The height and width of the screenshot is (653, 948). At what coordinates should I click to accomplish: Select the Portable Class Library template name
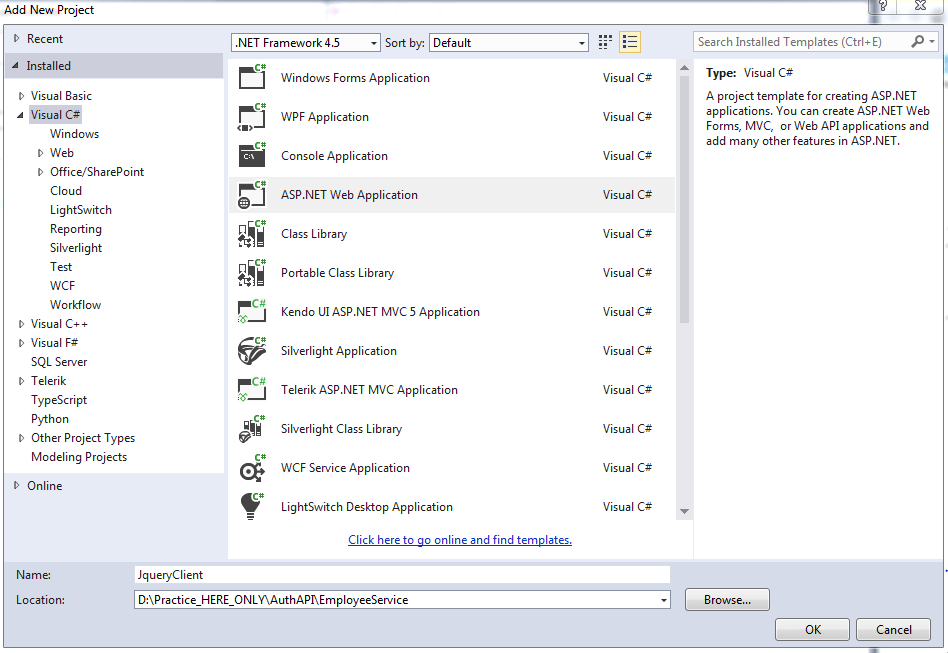(x=337, y=273)
